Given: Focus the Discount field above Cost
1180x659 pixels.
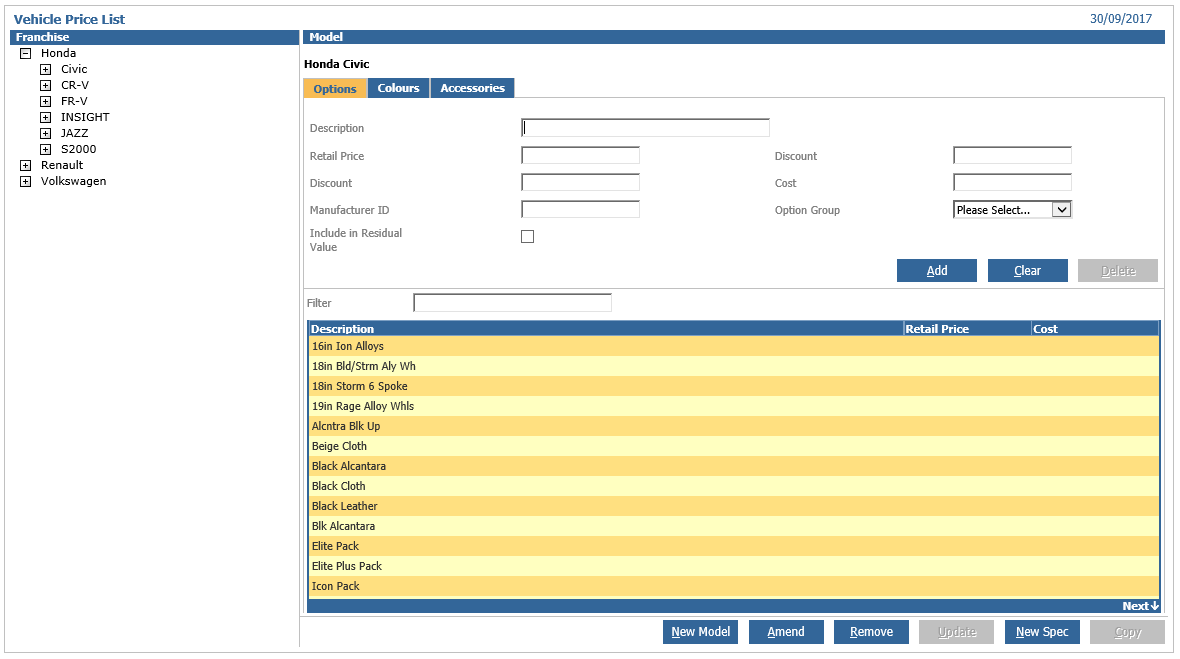Looking at the screenshot, I should click(x=1012, y=156).
